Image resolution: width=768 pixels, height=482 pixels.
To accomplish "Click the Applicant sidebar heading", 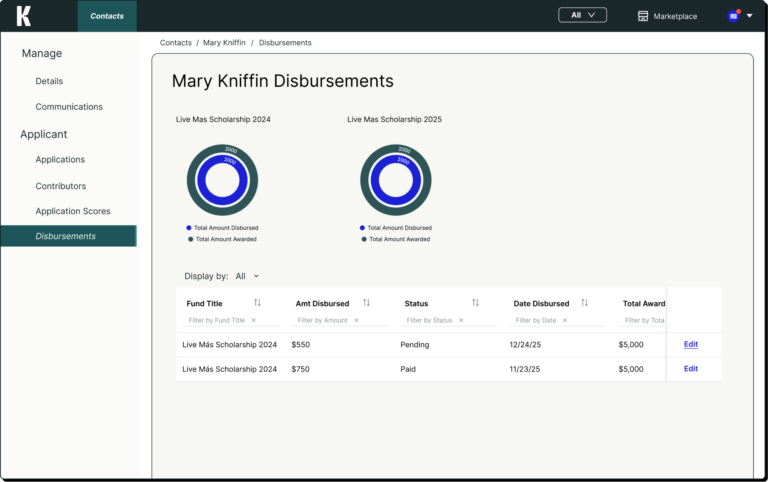I will pos(44,134).
